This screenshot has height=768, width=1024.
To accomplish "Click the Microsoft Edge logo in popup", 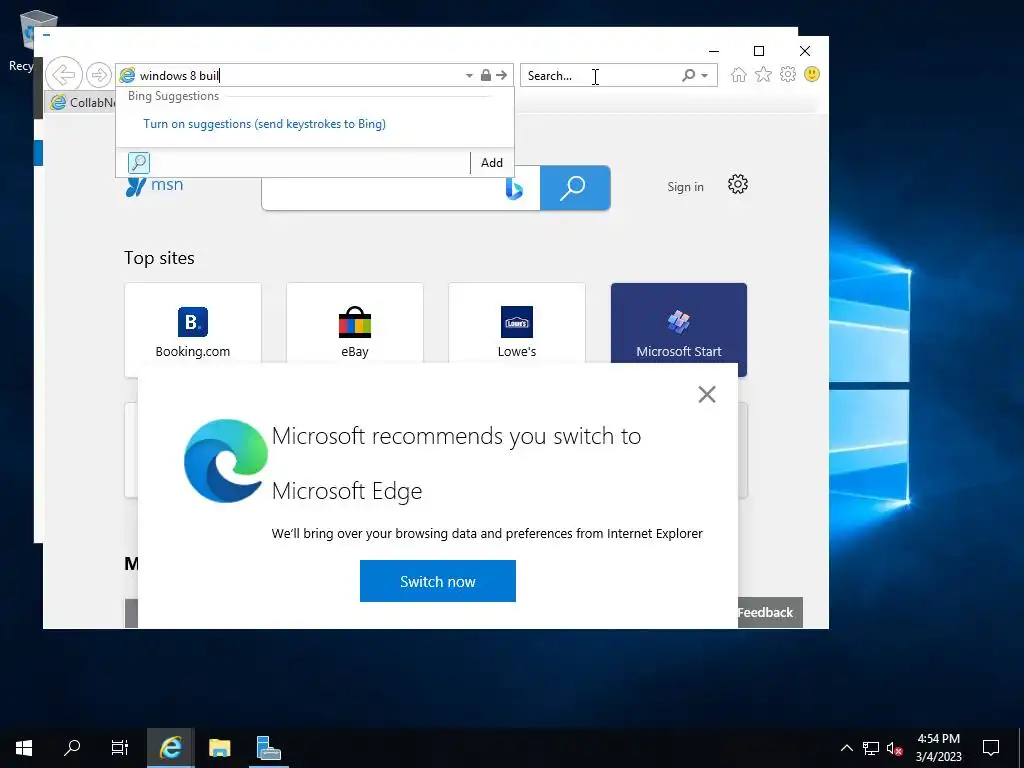I will 225,460.
